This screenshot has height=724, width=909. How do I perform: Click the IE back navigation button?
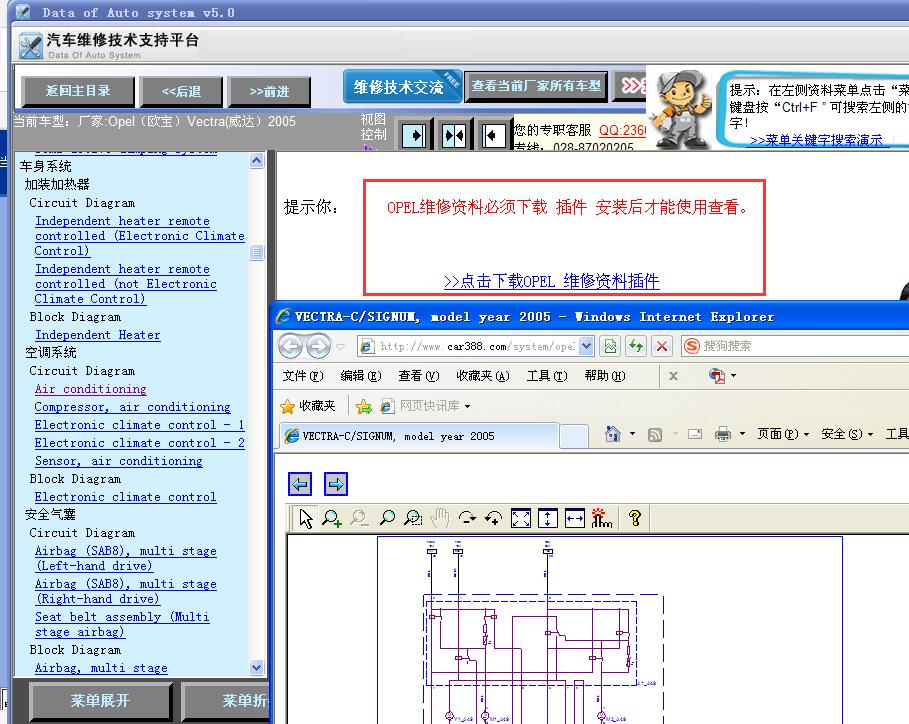point(290,347)
